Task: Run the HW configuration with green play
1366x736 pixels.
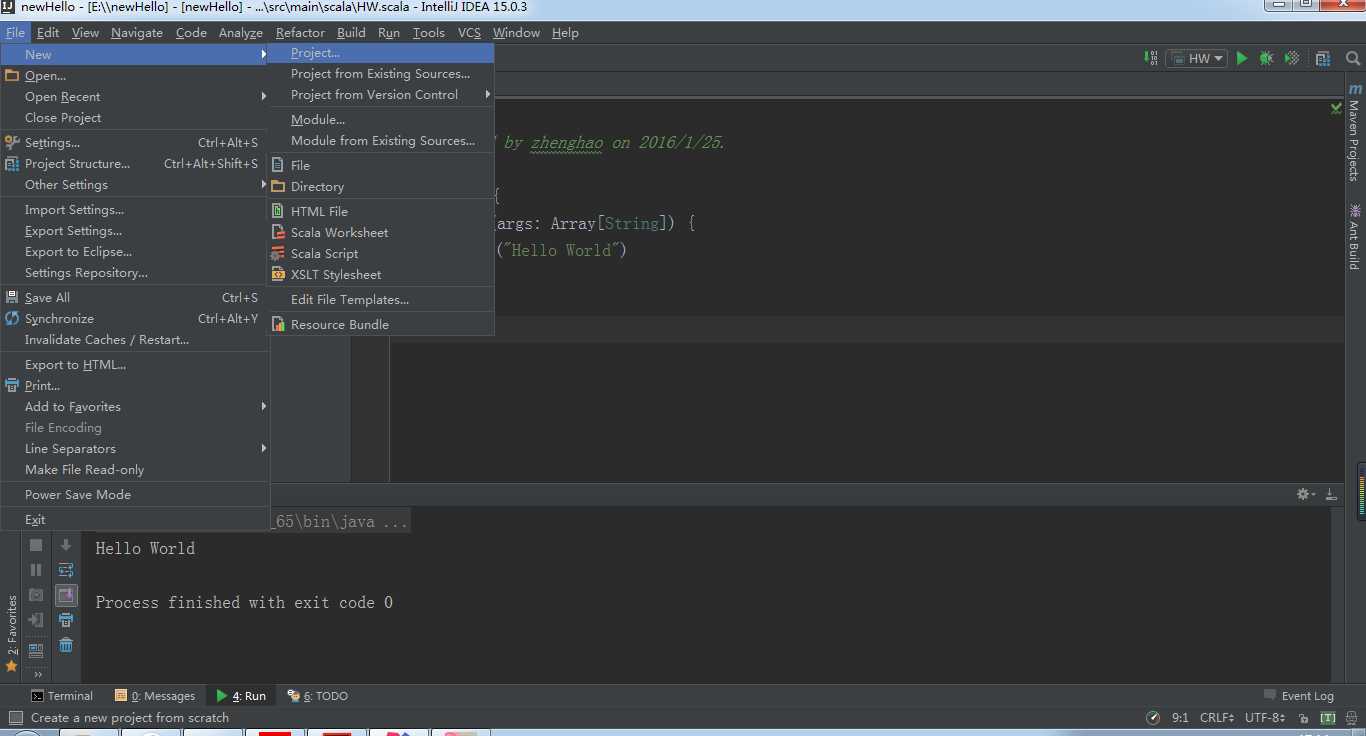Action: pos(1242,58)
